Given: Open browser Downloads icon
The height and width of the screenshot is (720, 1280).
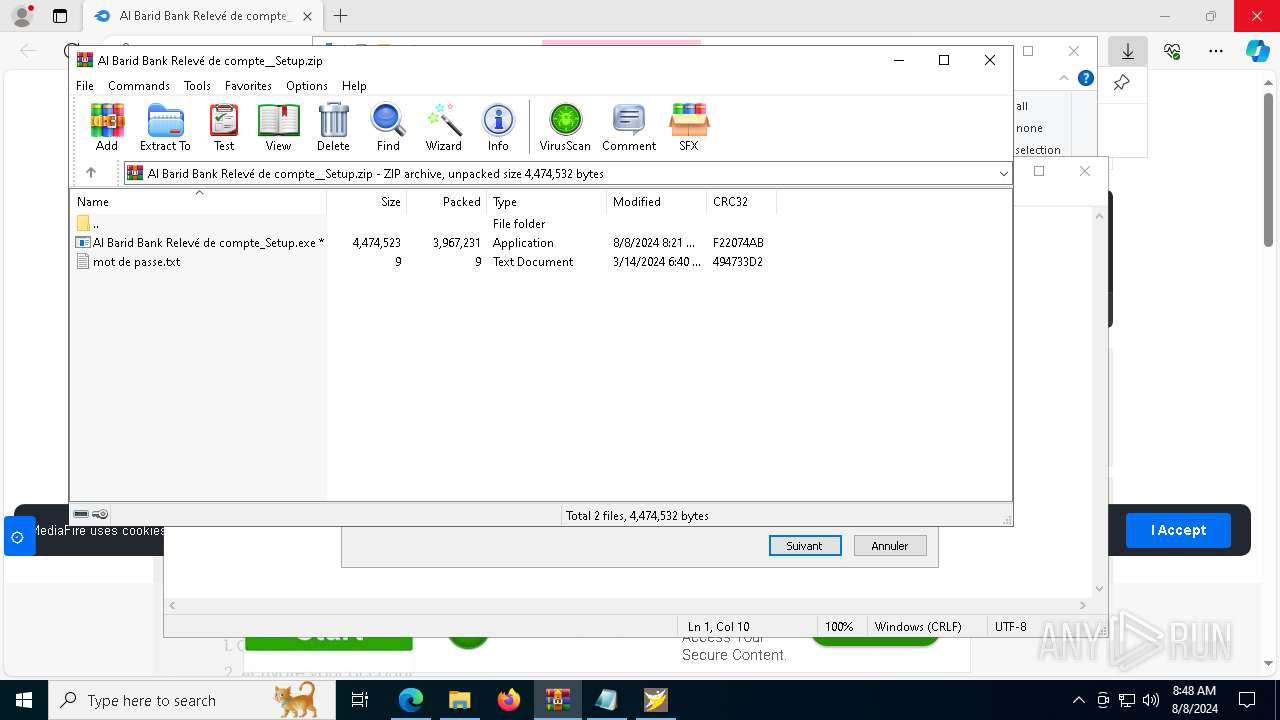Looking at the screenshot, I should [1128, 51].
